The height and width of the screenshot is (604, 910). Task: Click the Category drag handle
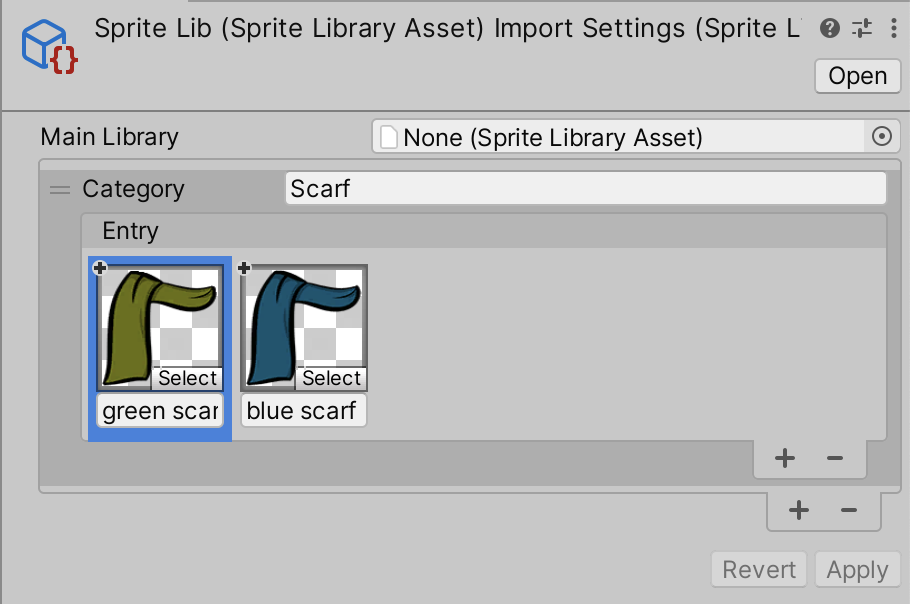tap(61, 189)
